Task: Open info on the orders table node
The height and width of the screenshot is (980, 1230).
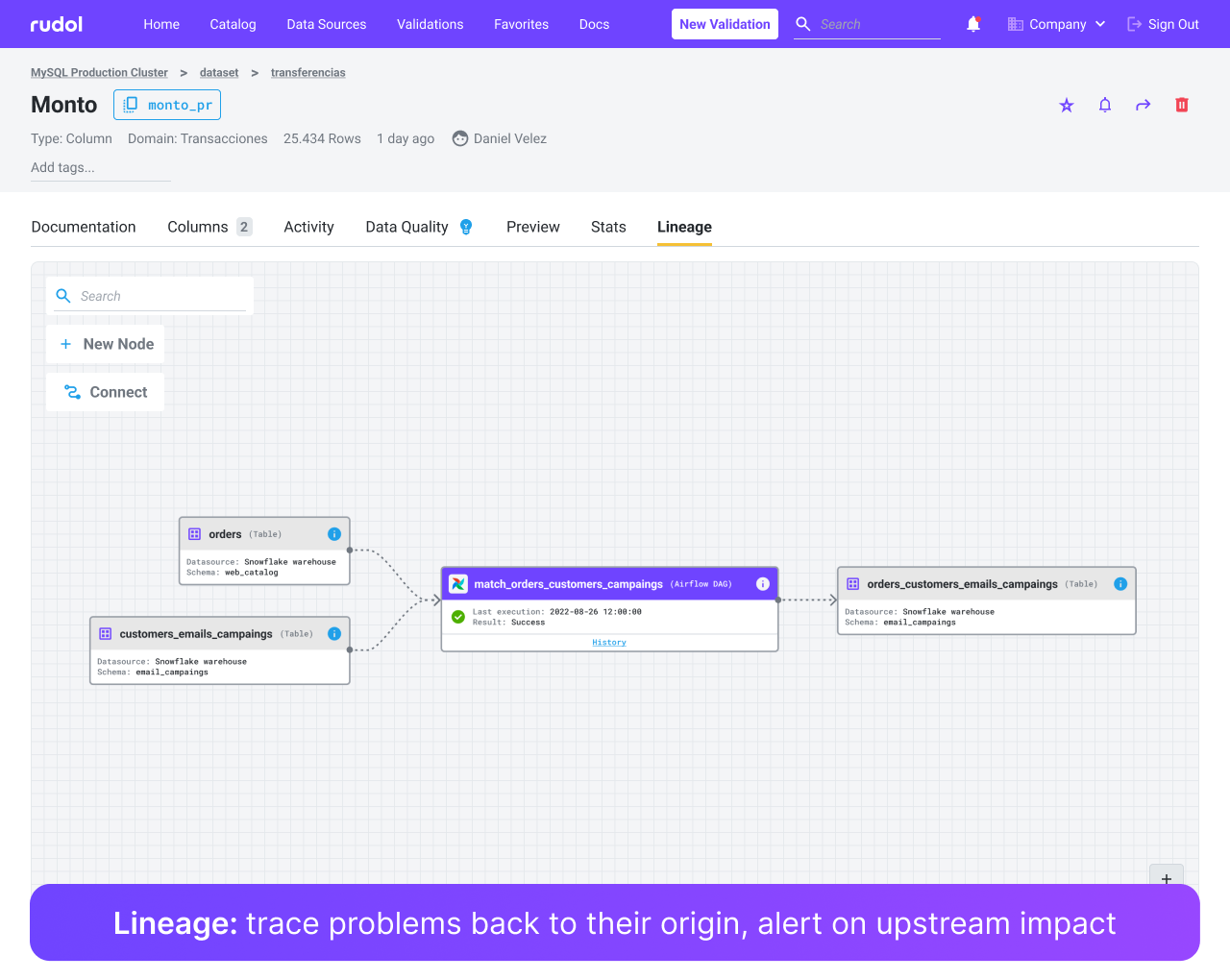Action: 334,533
